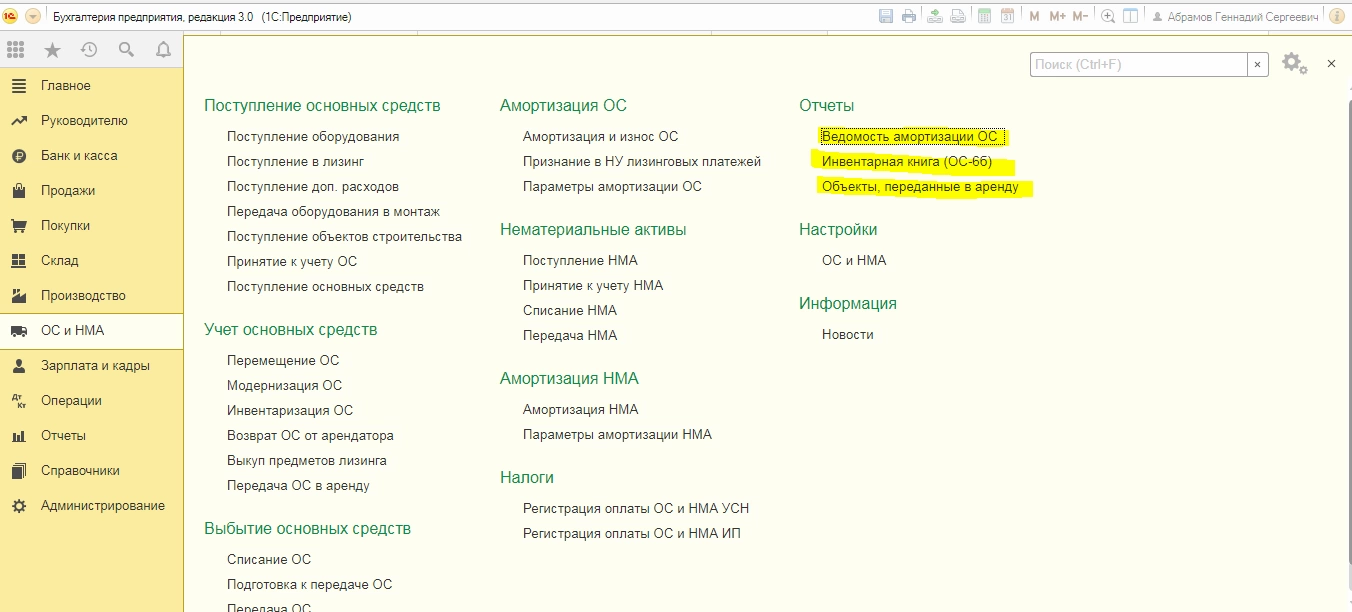The width and height of the screenshot is (1352, 612).
Task: Open Ведомость амортизации ОС report
Action: (x=909, y=137)
